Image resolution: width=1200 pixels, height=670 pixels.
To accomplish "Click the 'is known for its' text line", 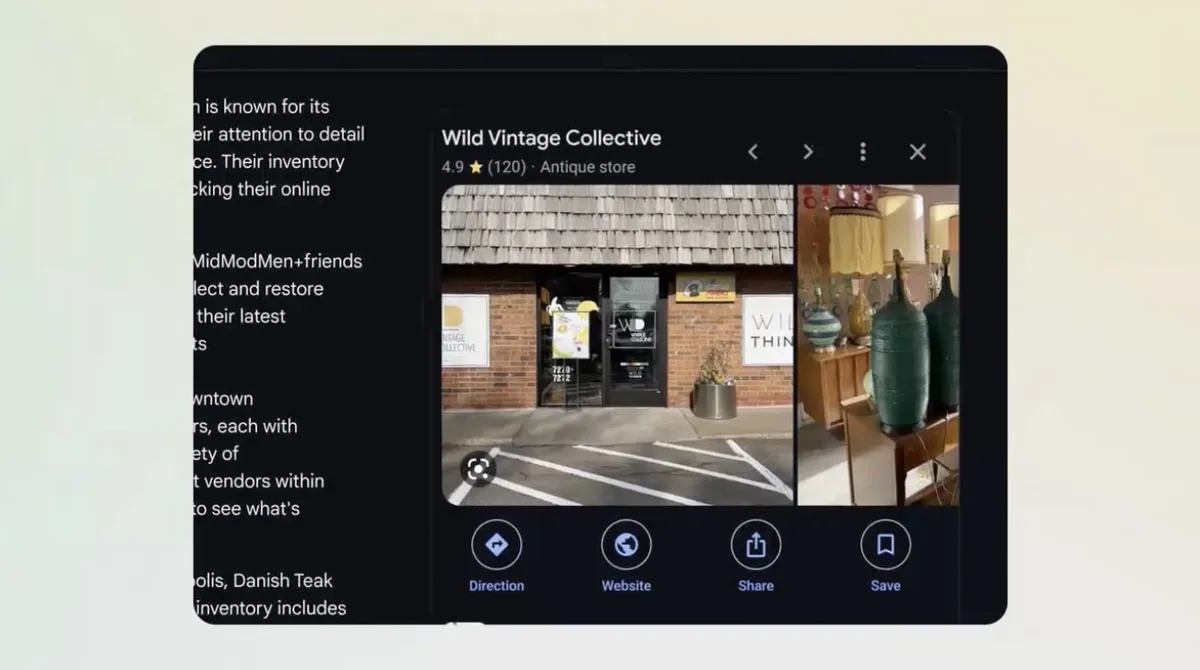I will [262, 106].
